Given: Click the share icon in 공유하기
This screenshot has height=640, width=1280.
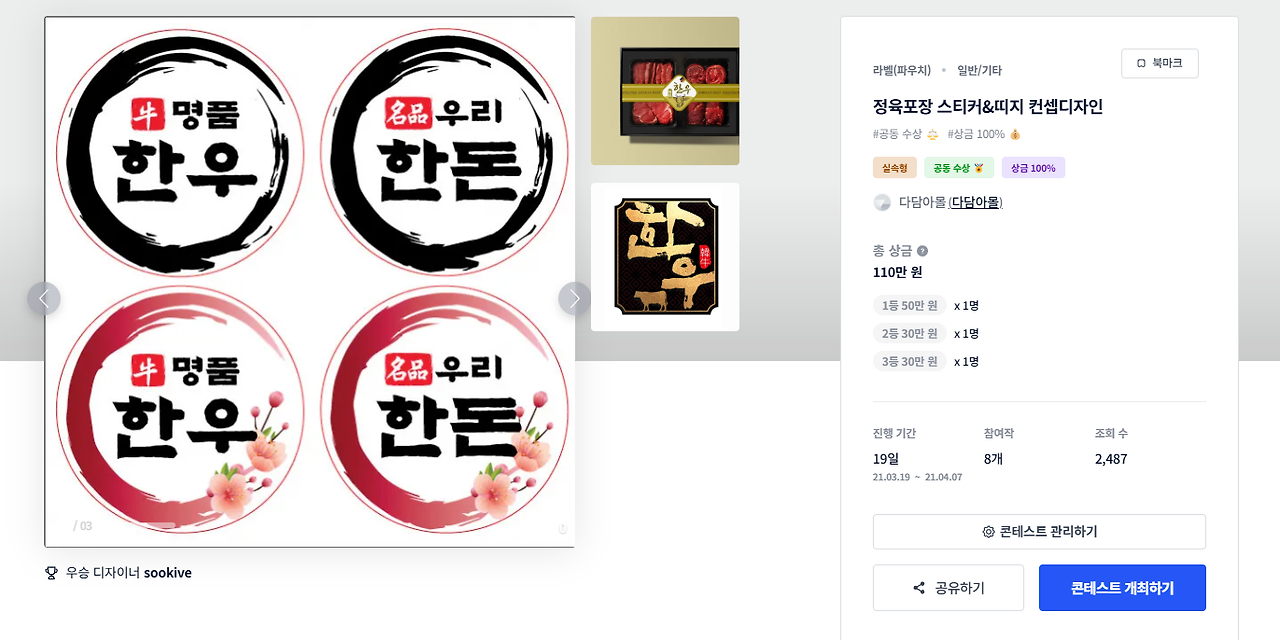Looking at the screenshot, I should pyautogui.click(x=919, y=588).
